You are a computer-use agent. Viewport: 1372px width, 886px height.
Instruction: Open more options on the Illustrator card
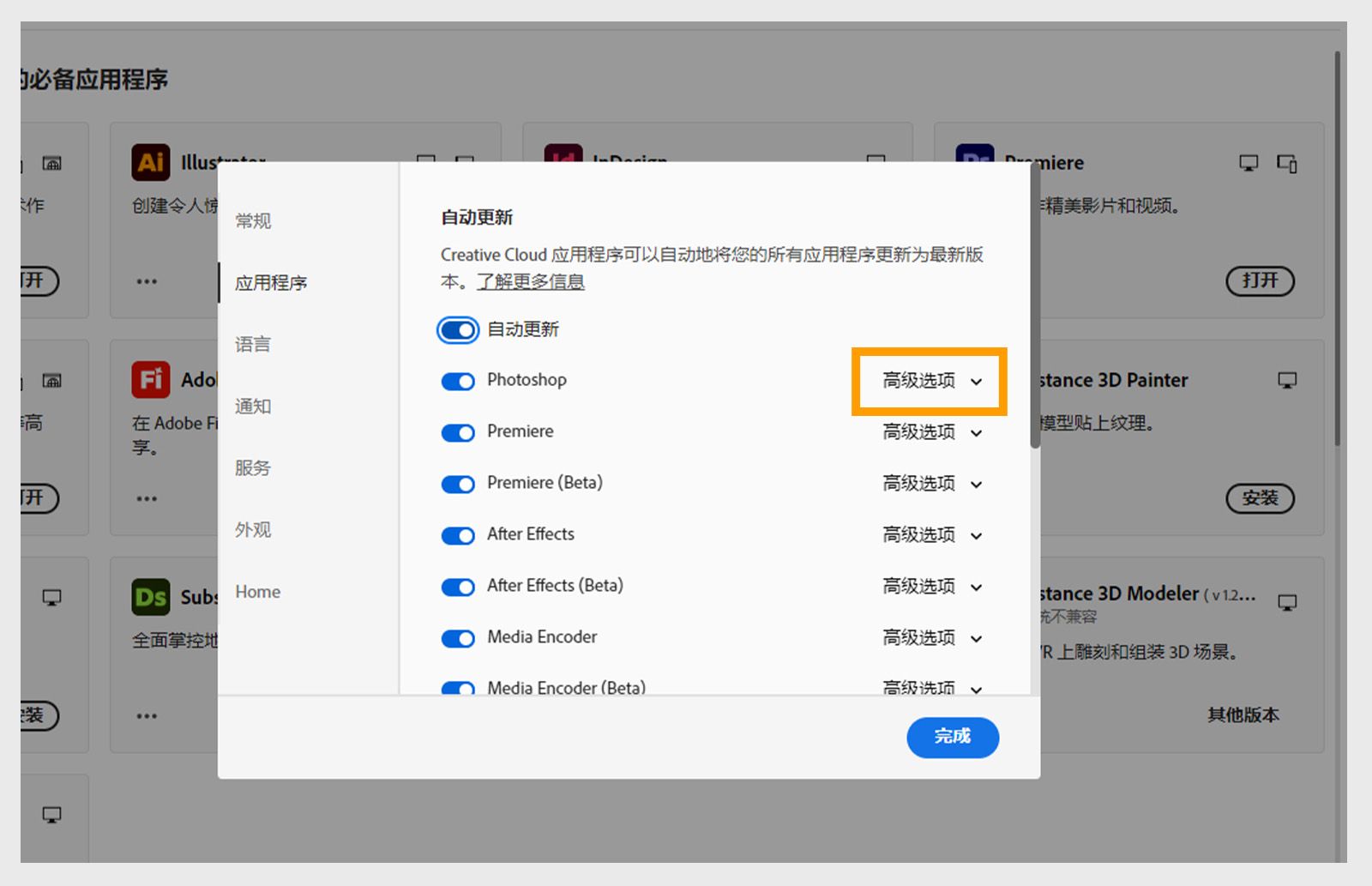click(147, 281)
